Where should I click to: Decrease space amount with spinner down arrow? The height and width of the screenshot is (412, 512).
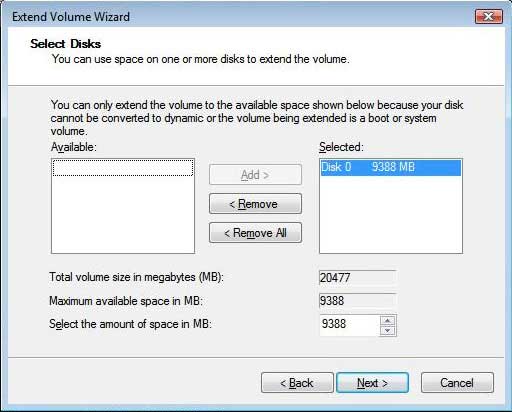pyautogui.click(x=387, y=330)
